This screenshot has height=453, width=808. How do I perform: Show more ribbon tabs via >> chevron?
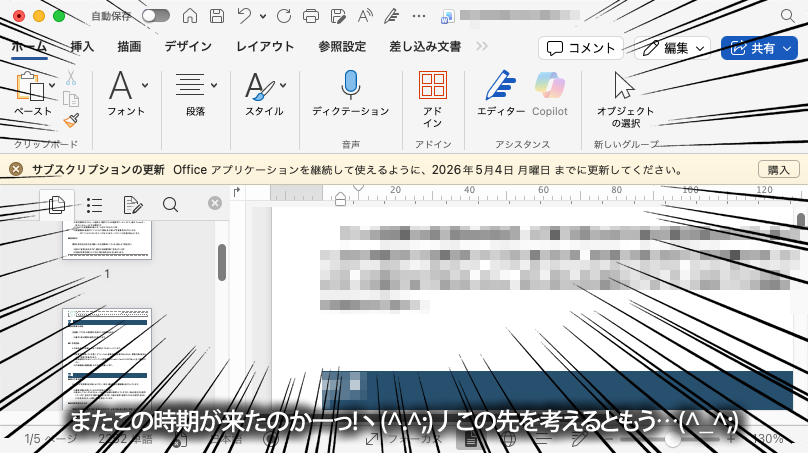(482, 47)
